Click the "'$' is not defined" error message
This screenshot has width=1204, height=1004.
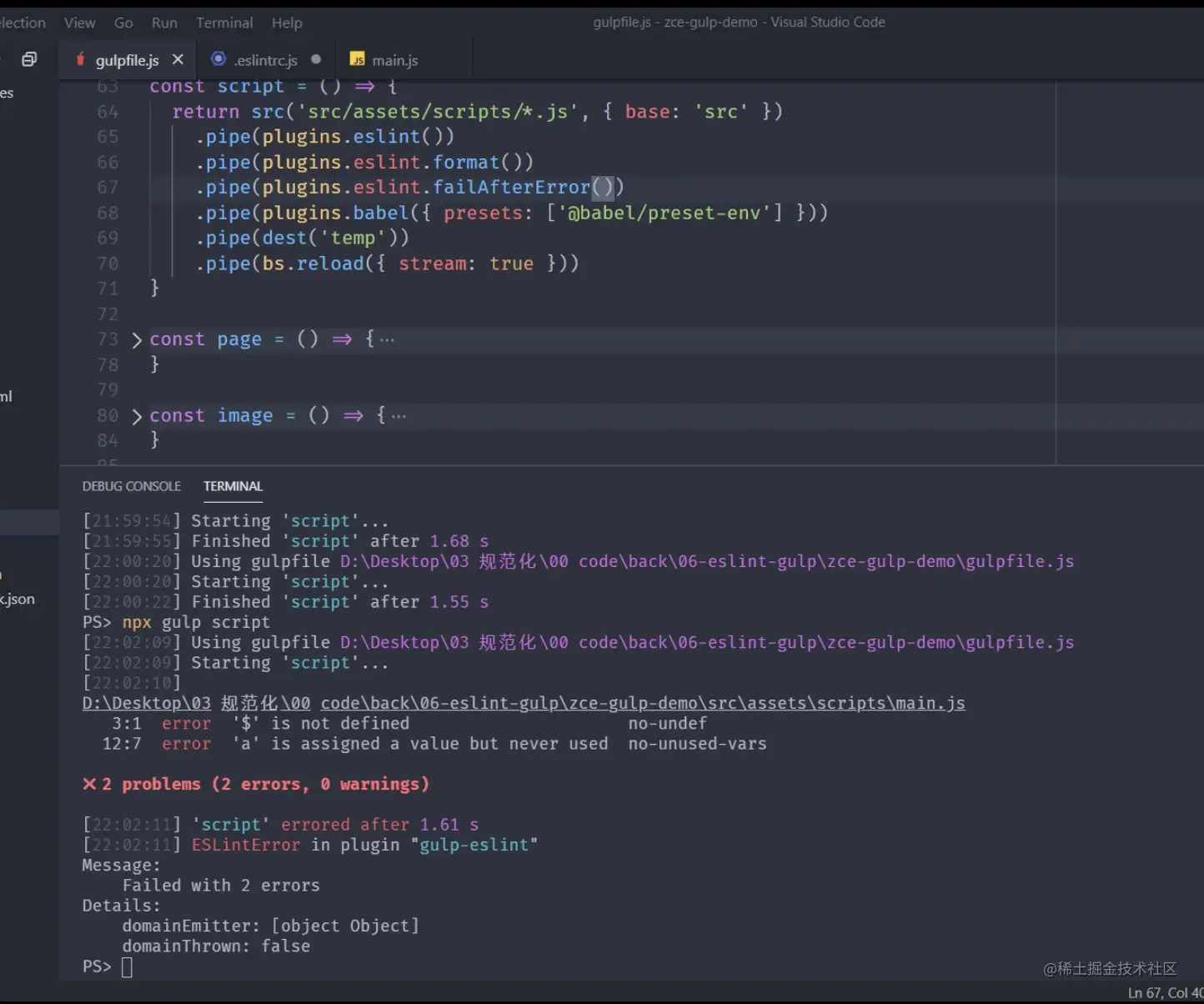tap(321, 724)
